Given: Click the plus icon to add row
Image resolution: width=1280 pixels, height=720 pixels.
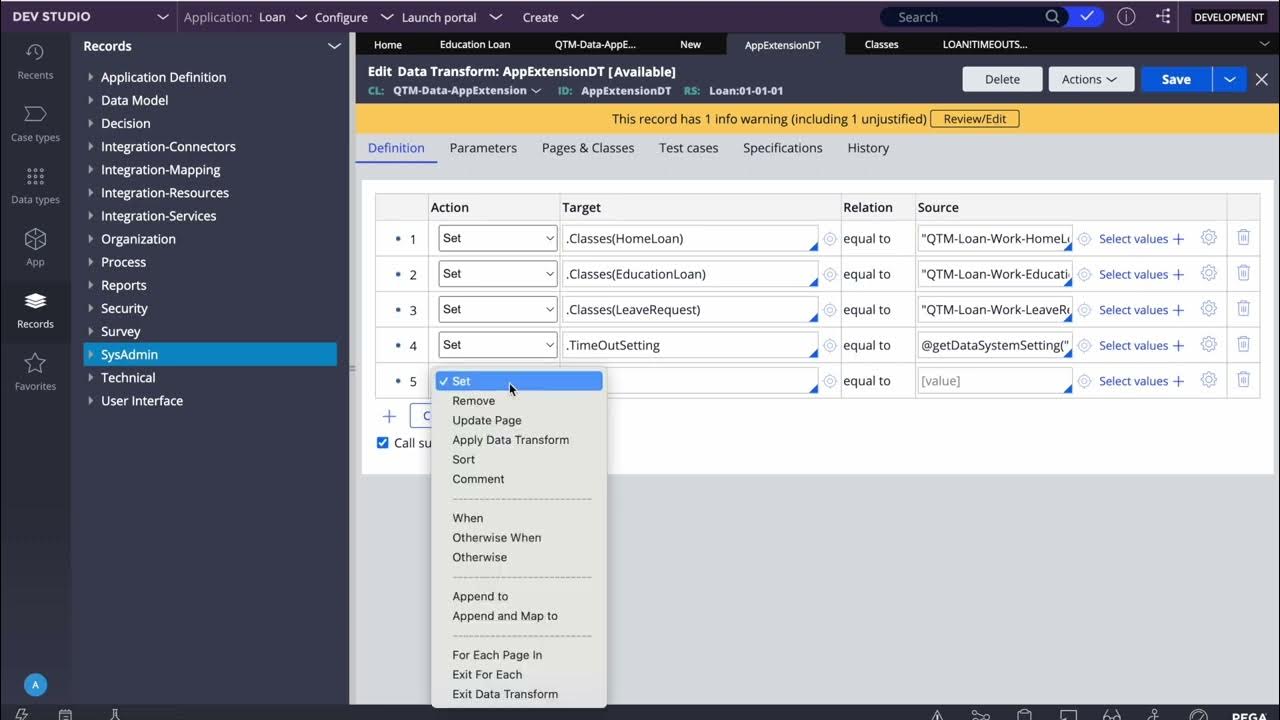Looking at the screenshot, I should click(x=389, y=417).
